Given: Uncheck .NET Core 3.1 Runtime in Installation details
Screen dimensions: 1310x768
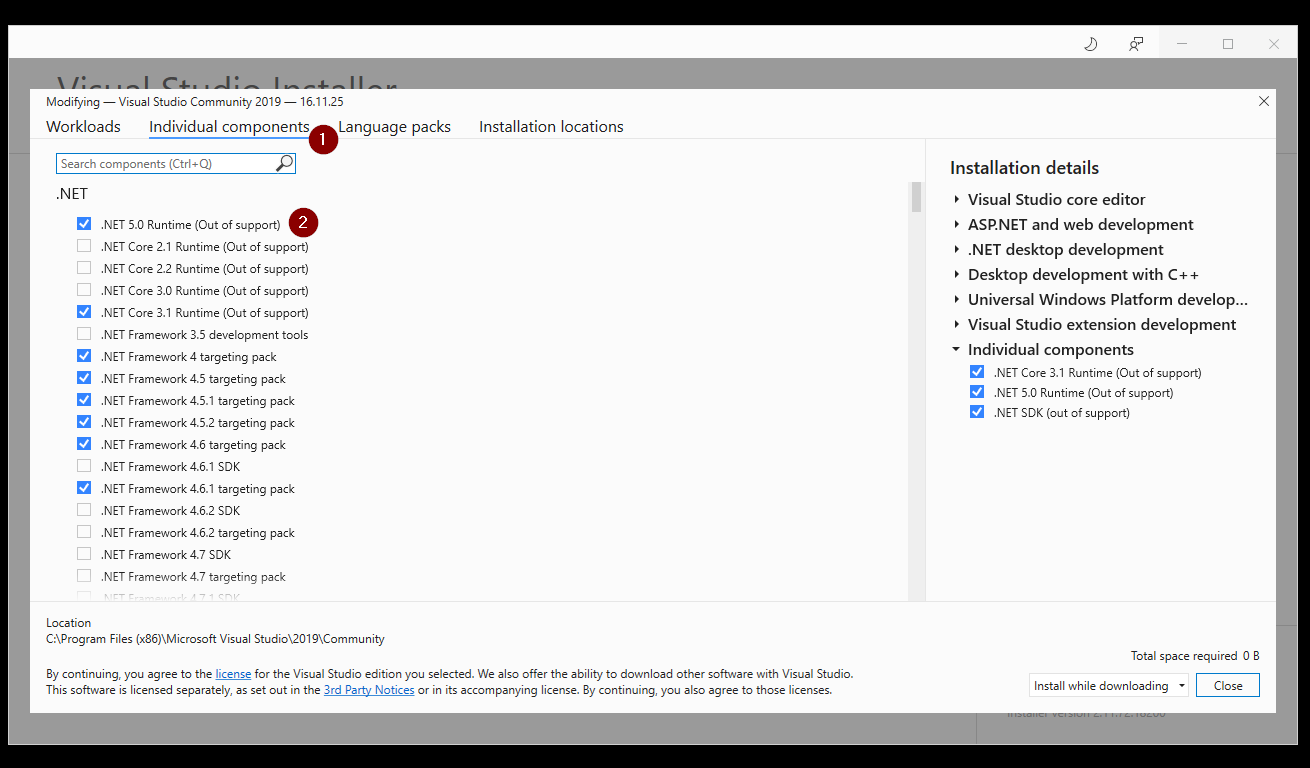Looking at the screenshot, I should (x=977, y=372).
